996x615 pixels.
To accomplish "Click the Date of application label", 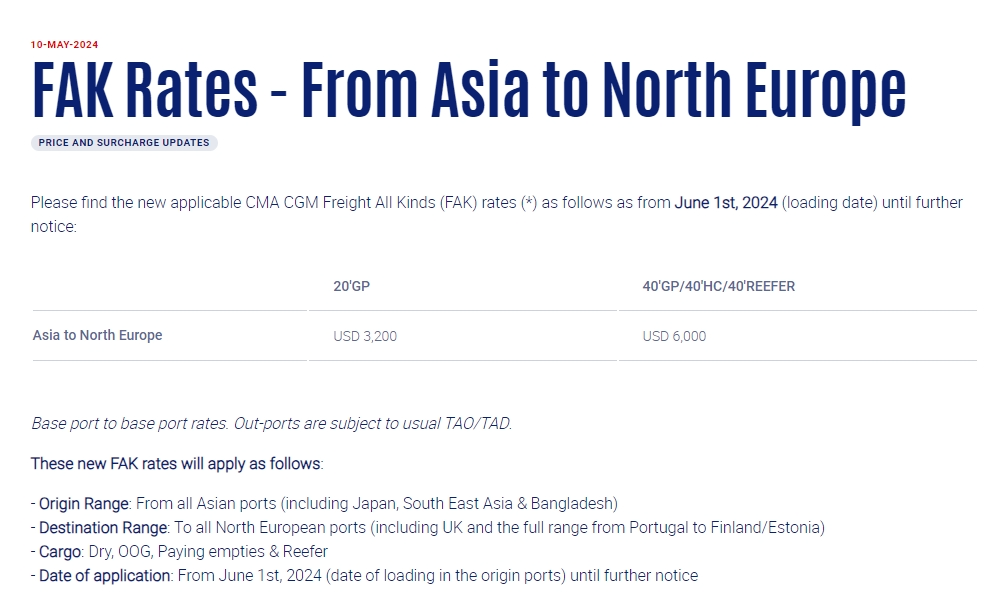I will click(104, 575).
